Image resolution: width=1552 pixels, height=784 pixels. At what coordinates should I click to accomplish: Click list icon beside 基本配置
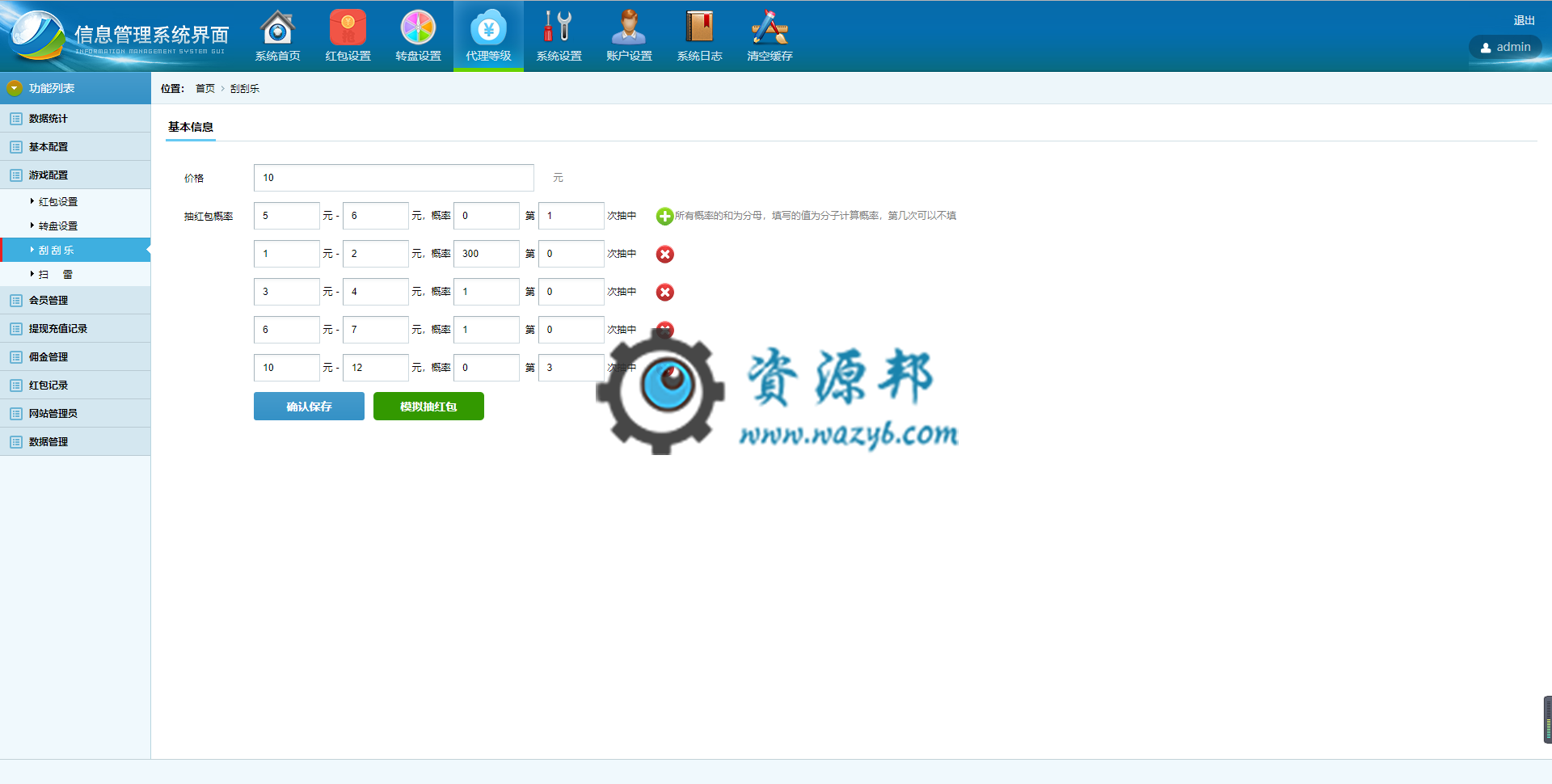[15, 147]
